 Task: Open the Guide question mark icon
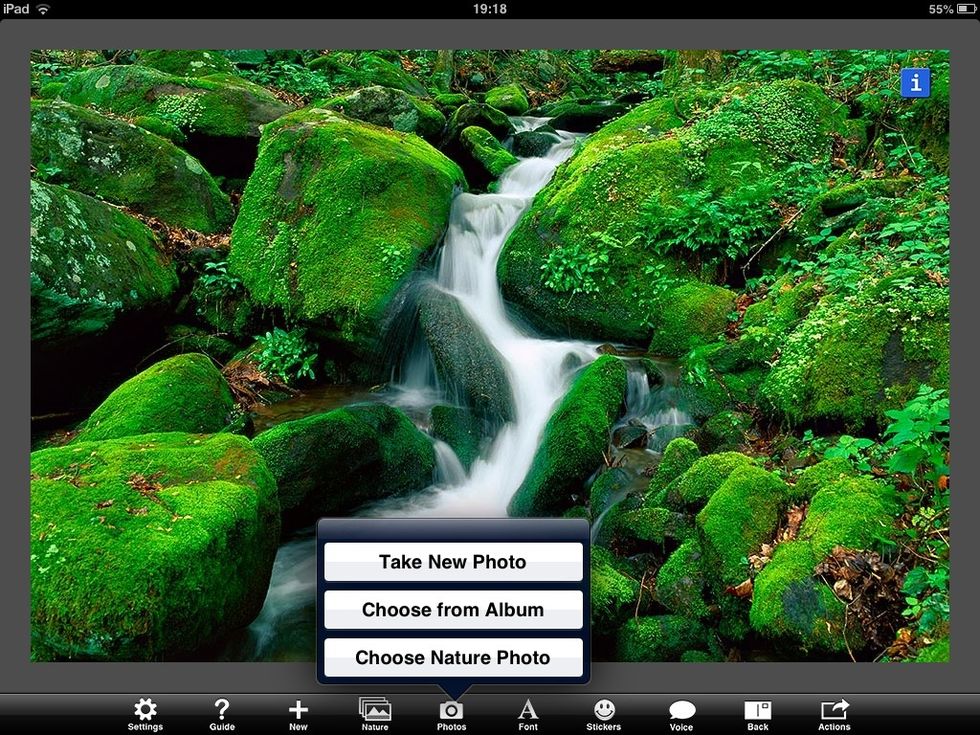click(221, 712)
